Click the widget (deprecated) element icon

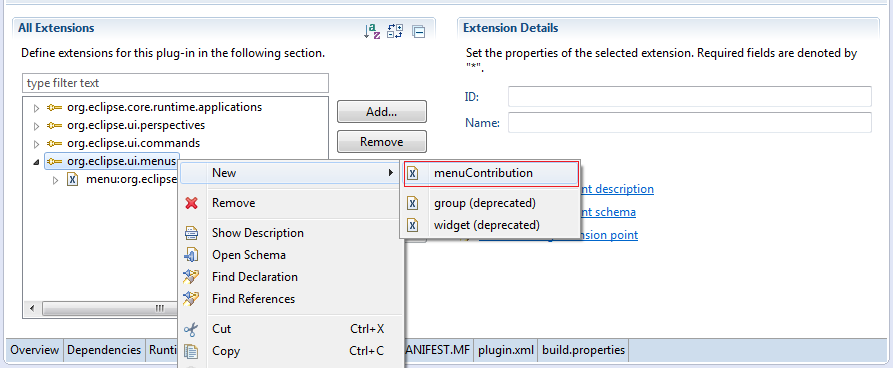pyautogui.click(x=413, y=225)
